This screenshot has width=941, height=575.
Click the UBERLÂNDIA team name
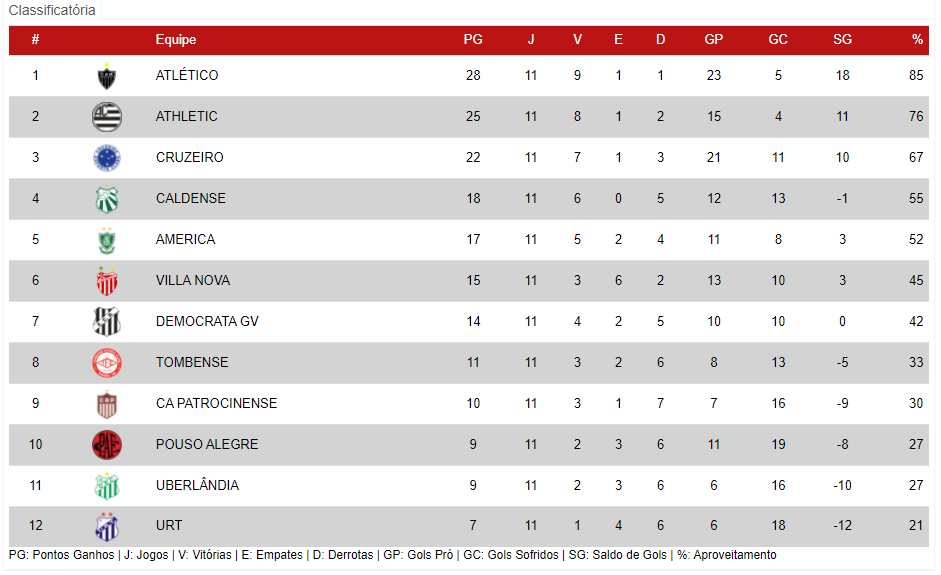click(197, 485)
